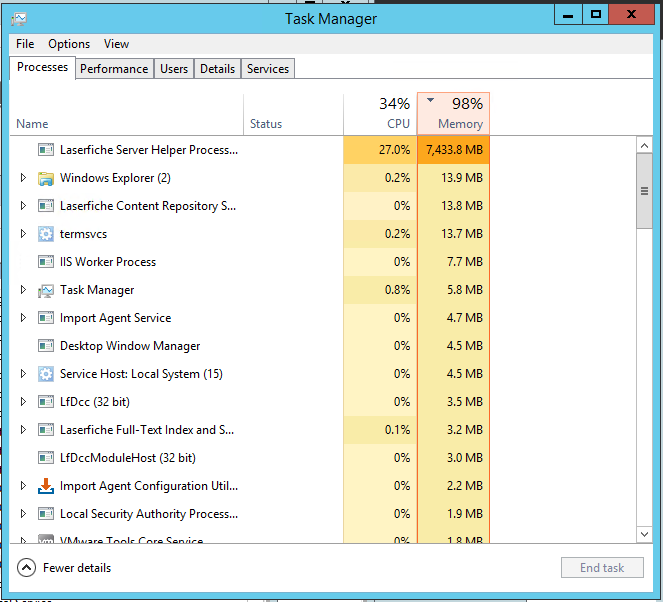Image resolution: width=663 pixels, height=602 pixels.
Task: Click the scrollbar up arrow
Action: [x=644, y=146]
